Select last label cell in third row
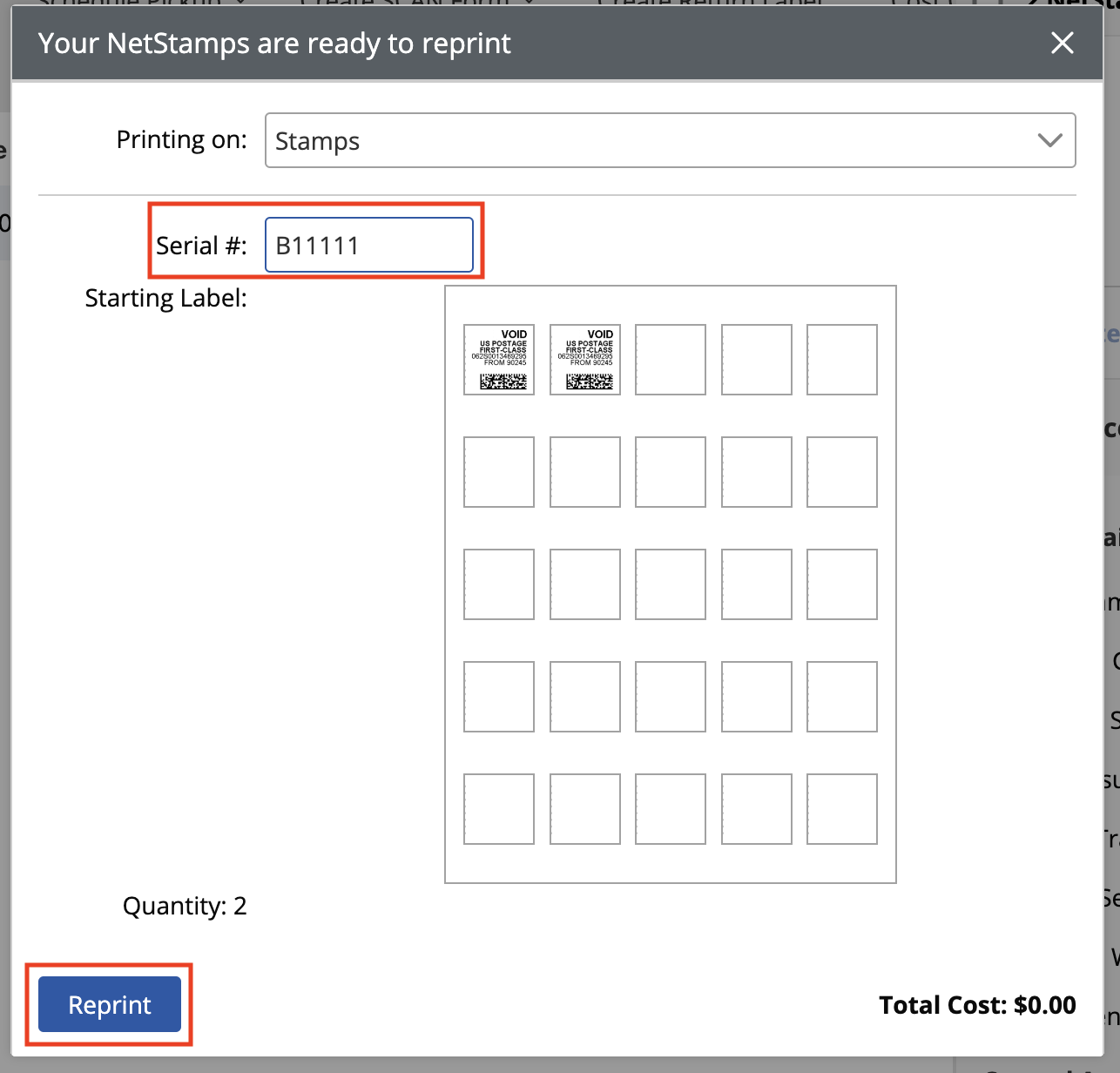 pos(842,584)
